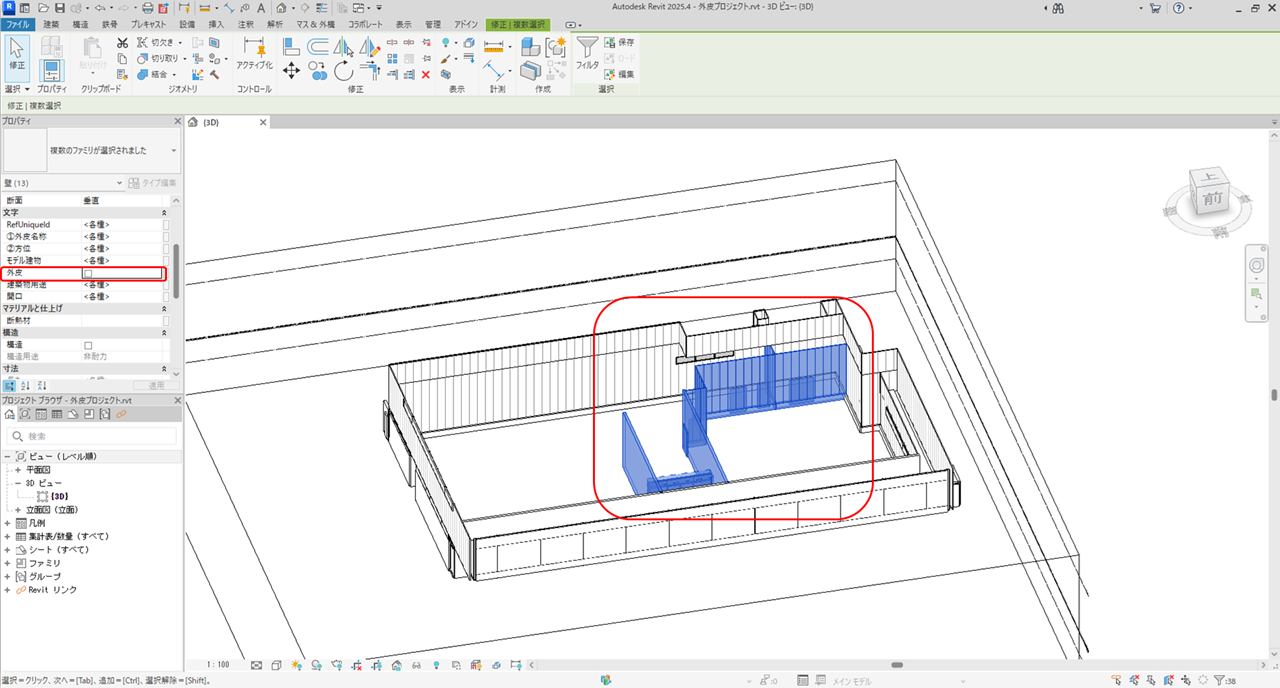Close the (3D) view tab

click(x=263, y=122)
